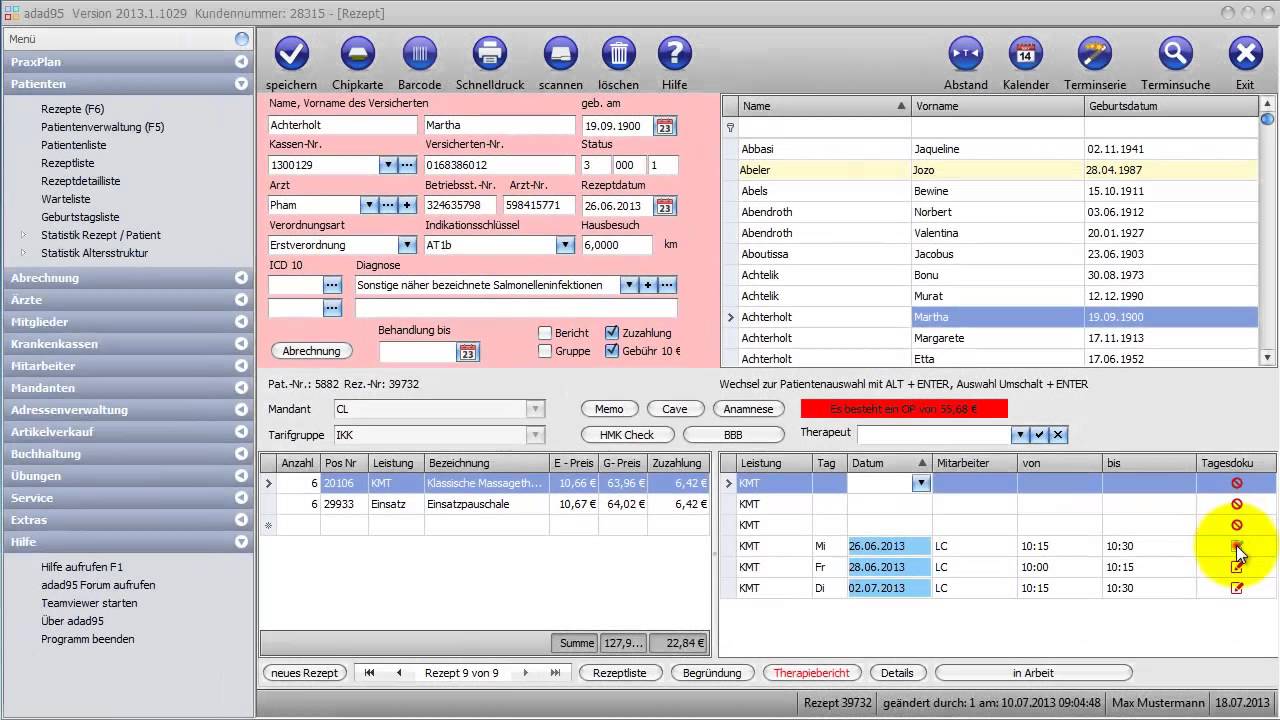1280x720 pixels.
Task: Click the HMK Check button
Action: click(626, 435)
